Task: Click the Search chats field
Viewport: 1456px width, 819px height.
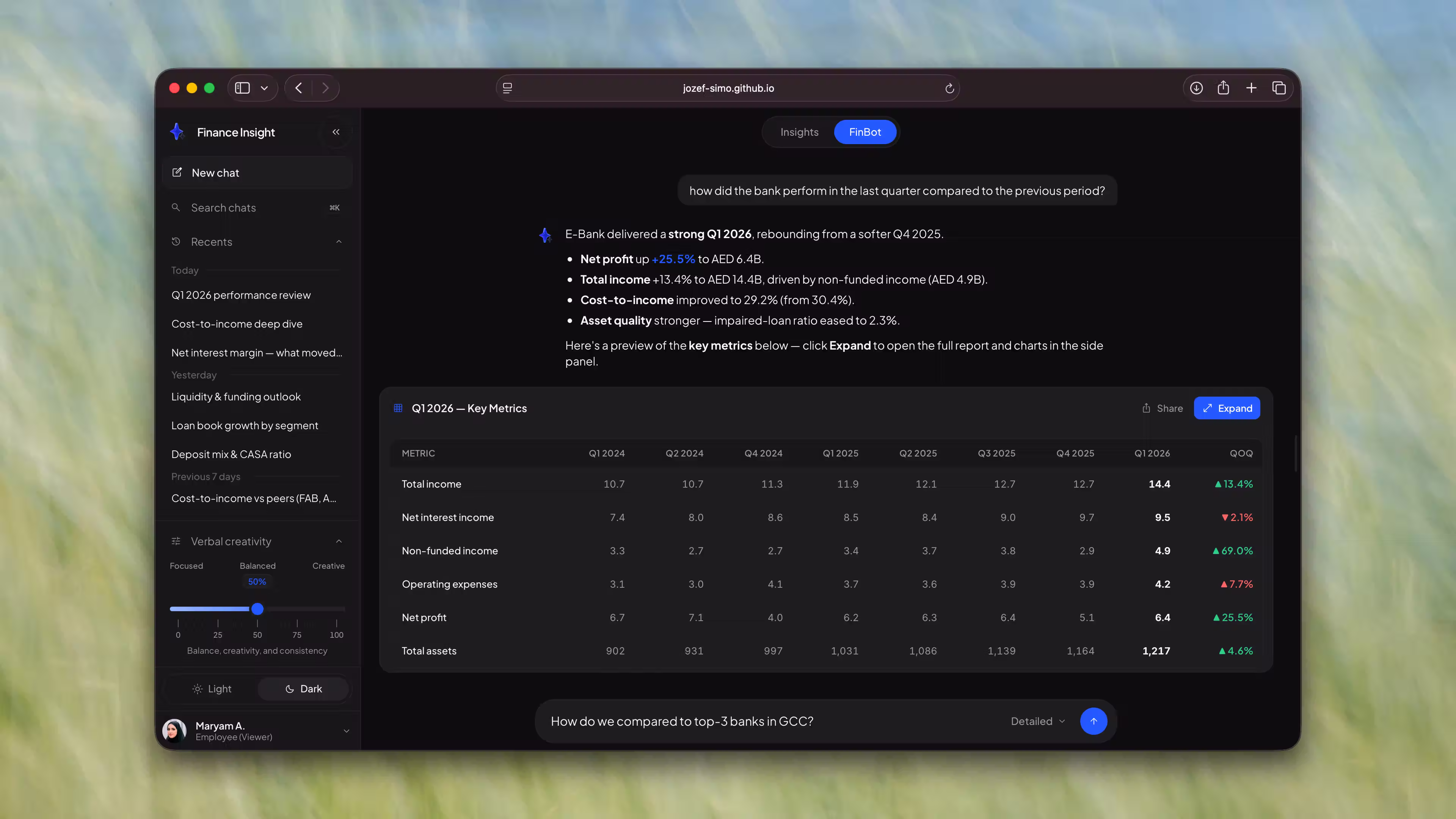Action: (257, 207)
